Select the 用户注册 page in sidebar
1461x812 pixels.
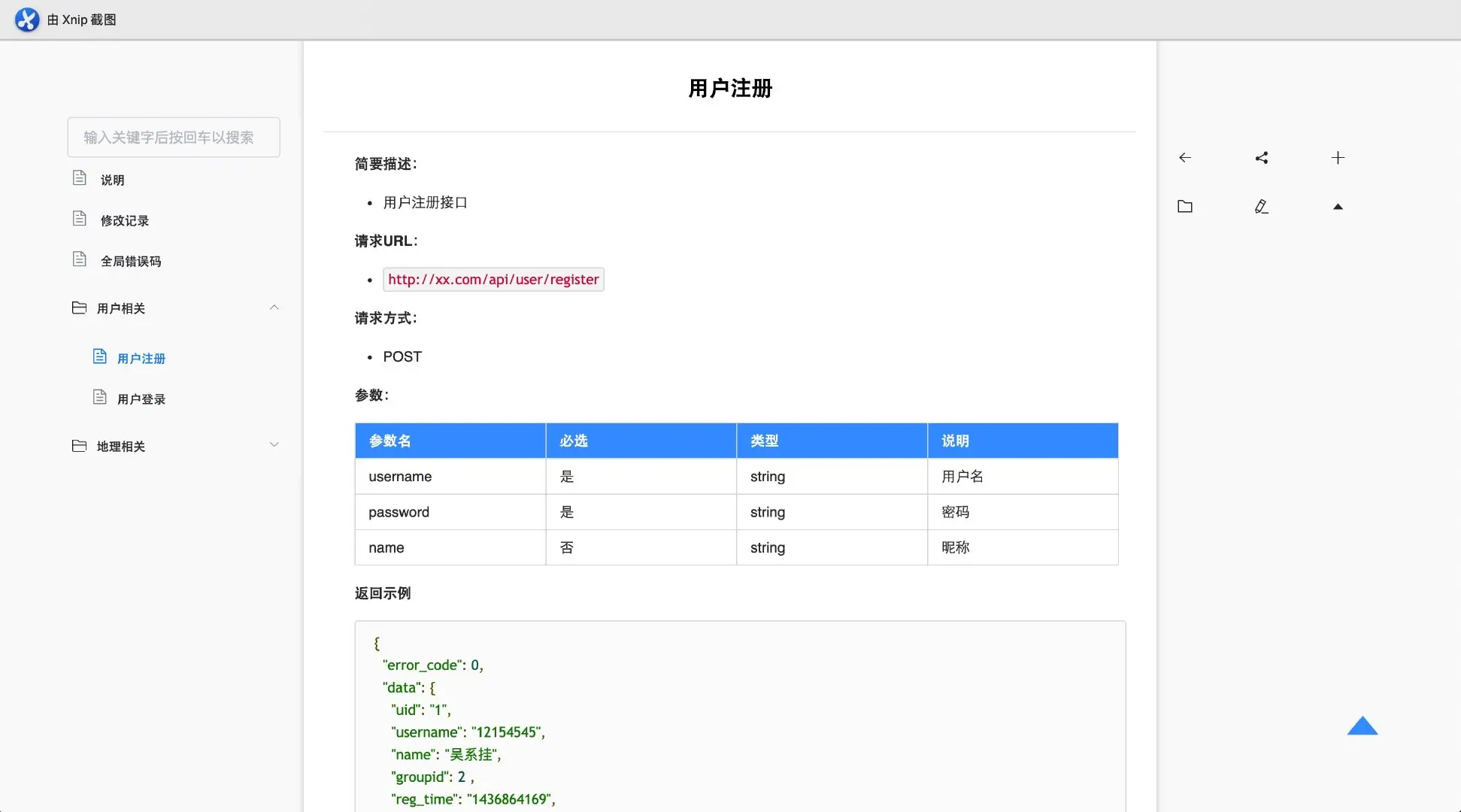[141, 359]
